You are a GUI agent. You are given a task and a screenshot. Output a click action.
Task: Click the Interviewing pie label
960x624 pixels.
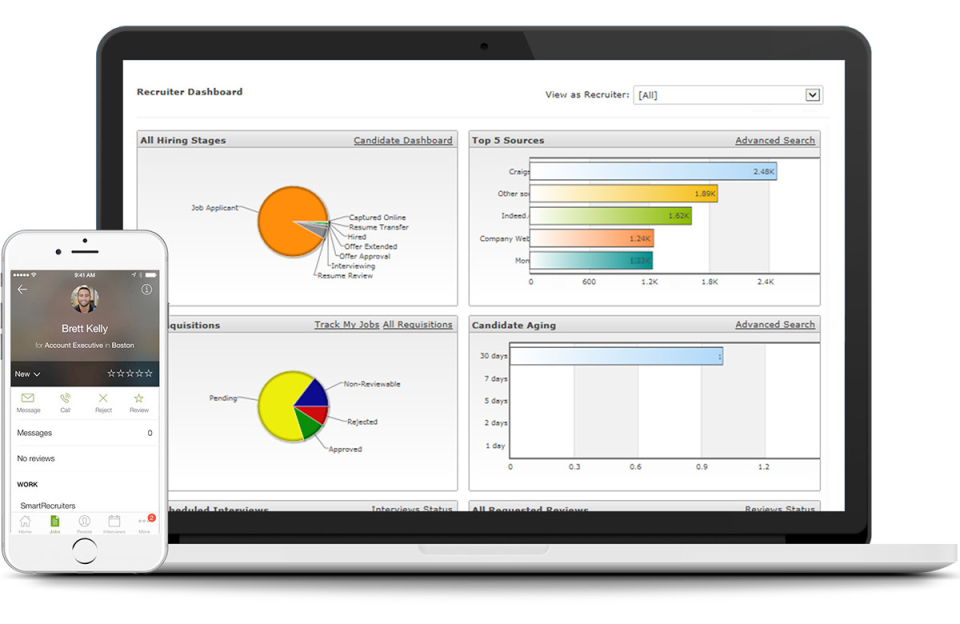pos(353,266)
